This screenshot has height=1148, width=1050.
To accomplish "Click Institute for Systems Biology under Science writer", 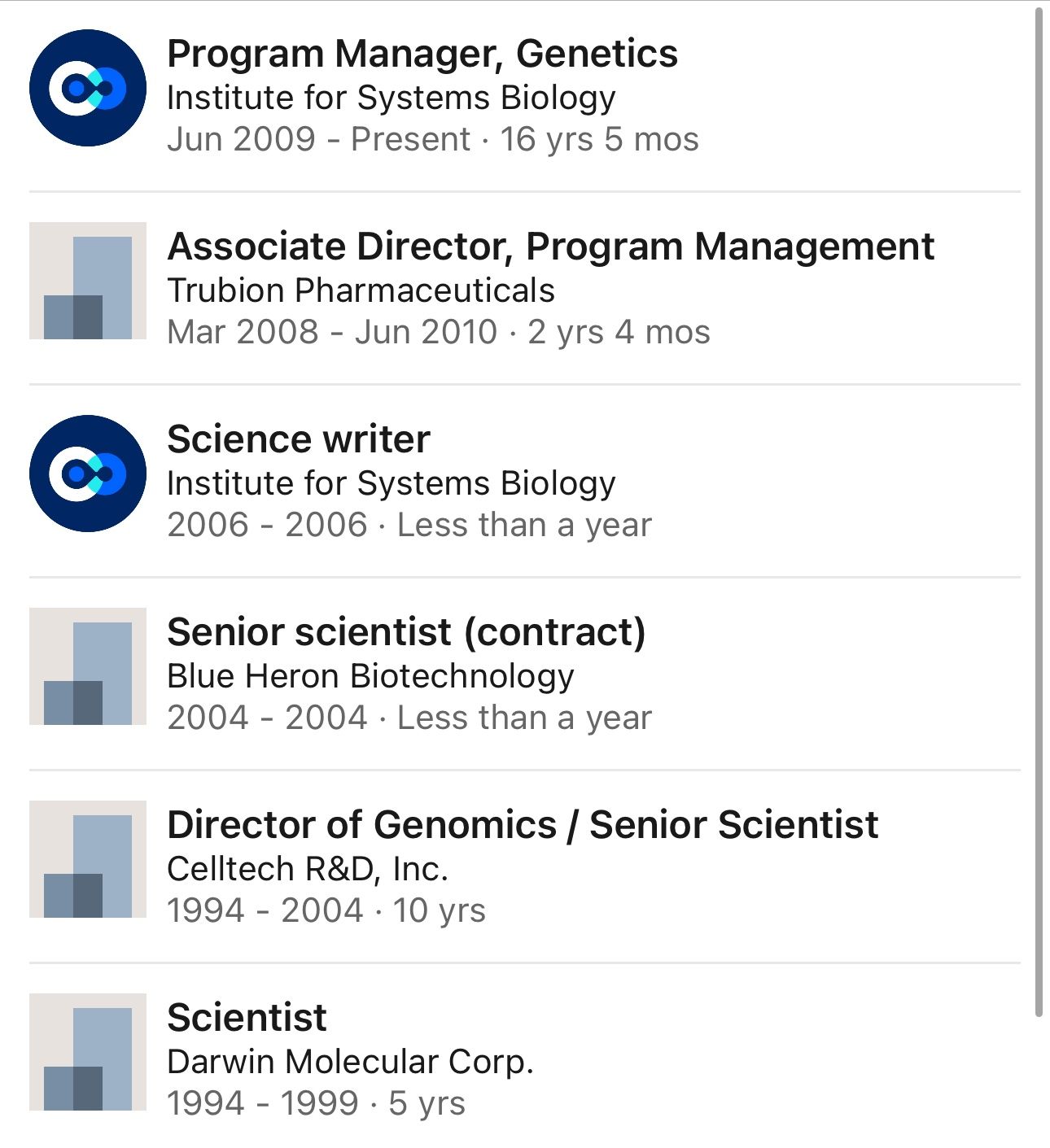I will (391, 483).
